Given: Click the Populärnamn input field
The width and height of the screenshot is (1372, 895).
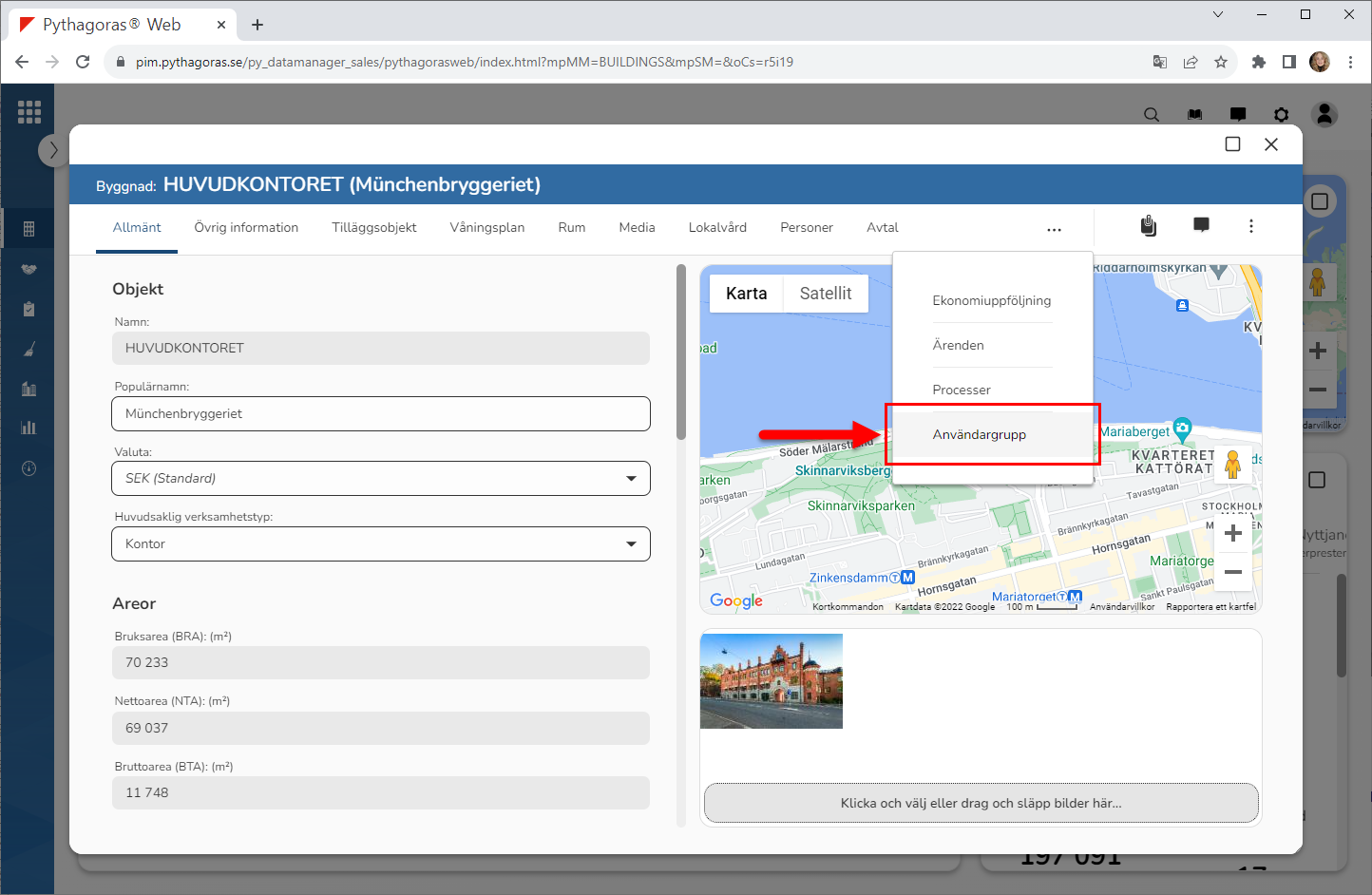Looking at the screenshot, I should 381,414.
